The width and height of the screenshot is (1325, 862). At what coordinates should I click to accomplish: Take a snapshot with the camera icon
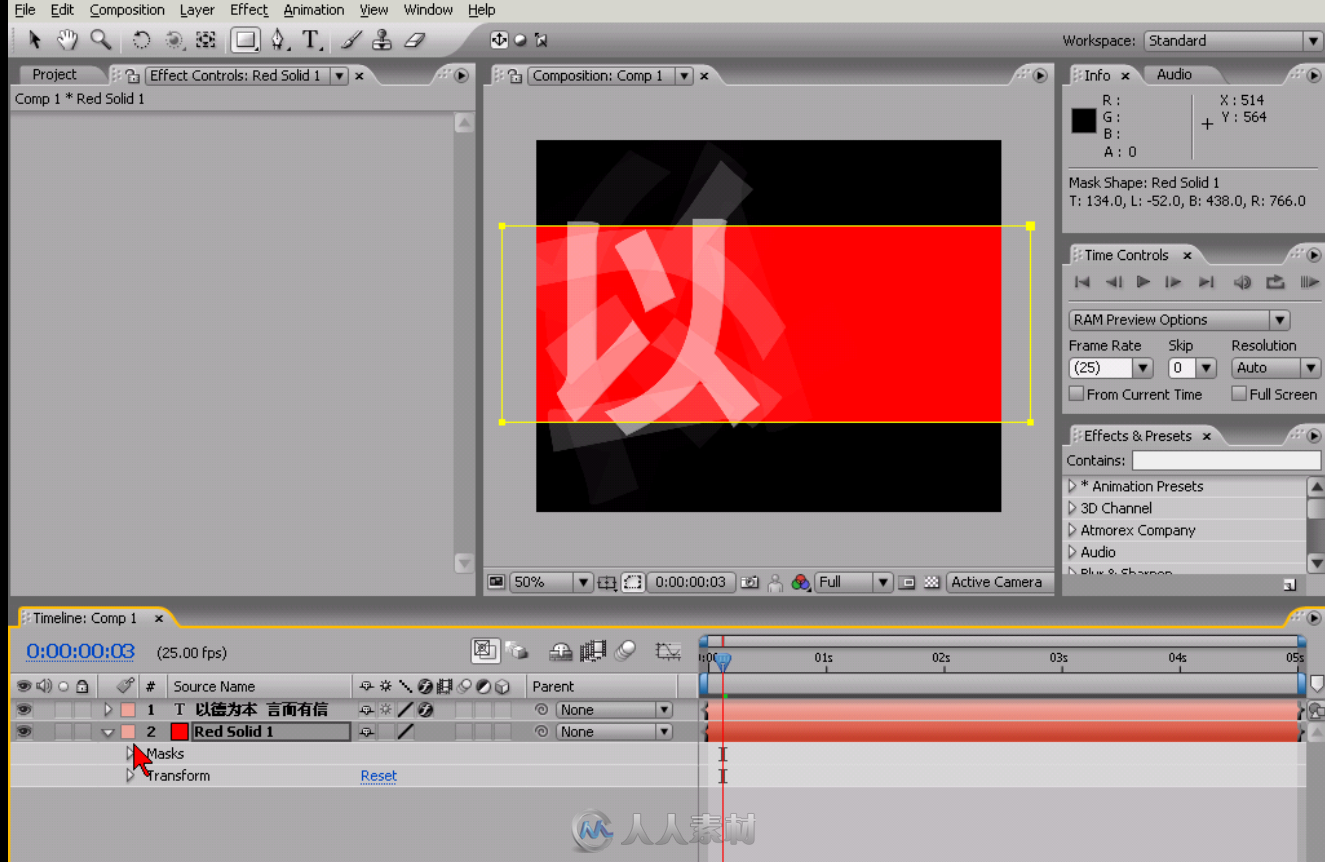750,582
